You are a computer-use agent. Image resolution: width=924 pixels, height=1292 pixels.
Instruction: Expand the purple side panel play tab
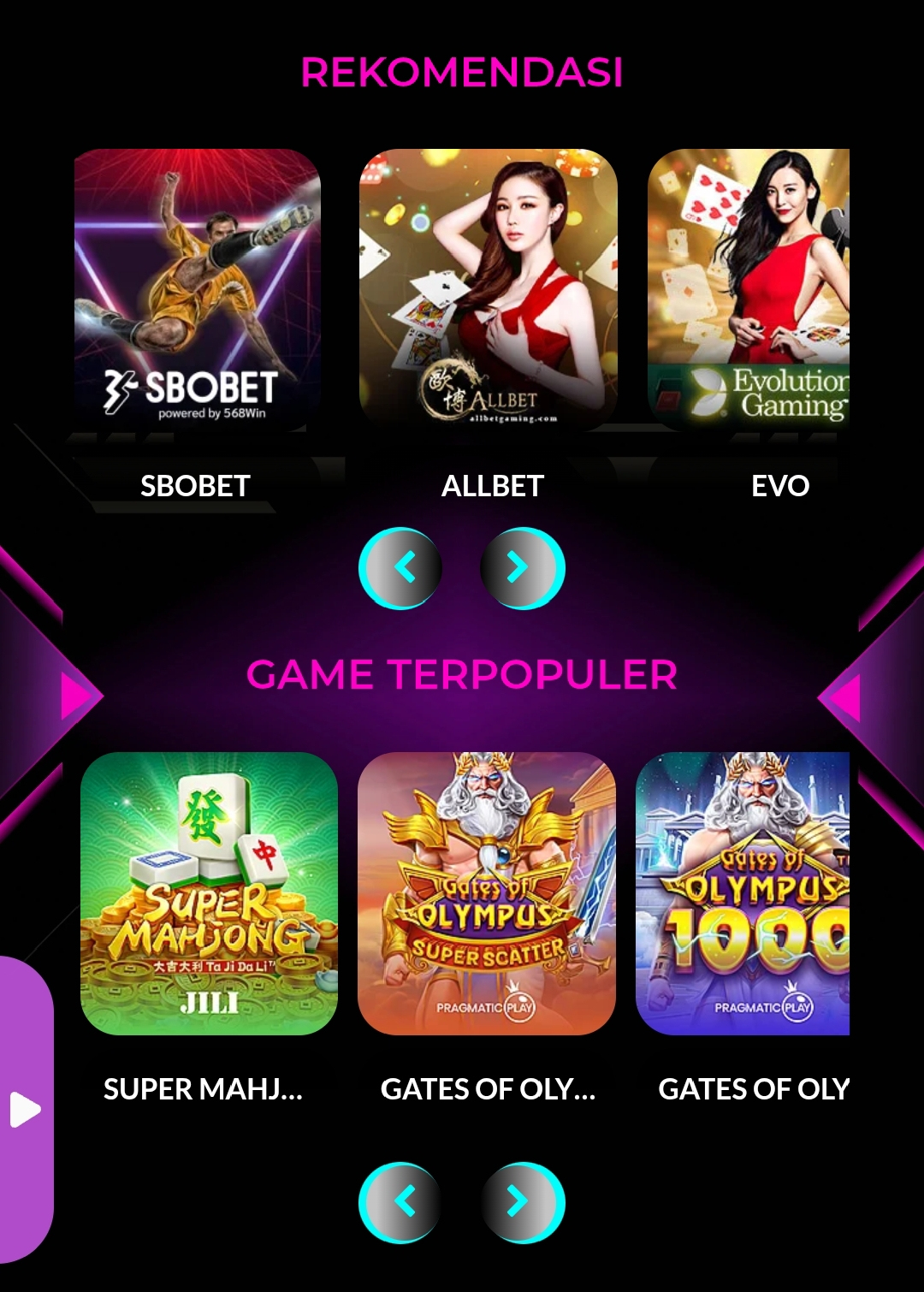click(26, 1110)
